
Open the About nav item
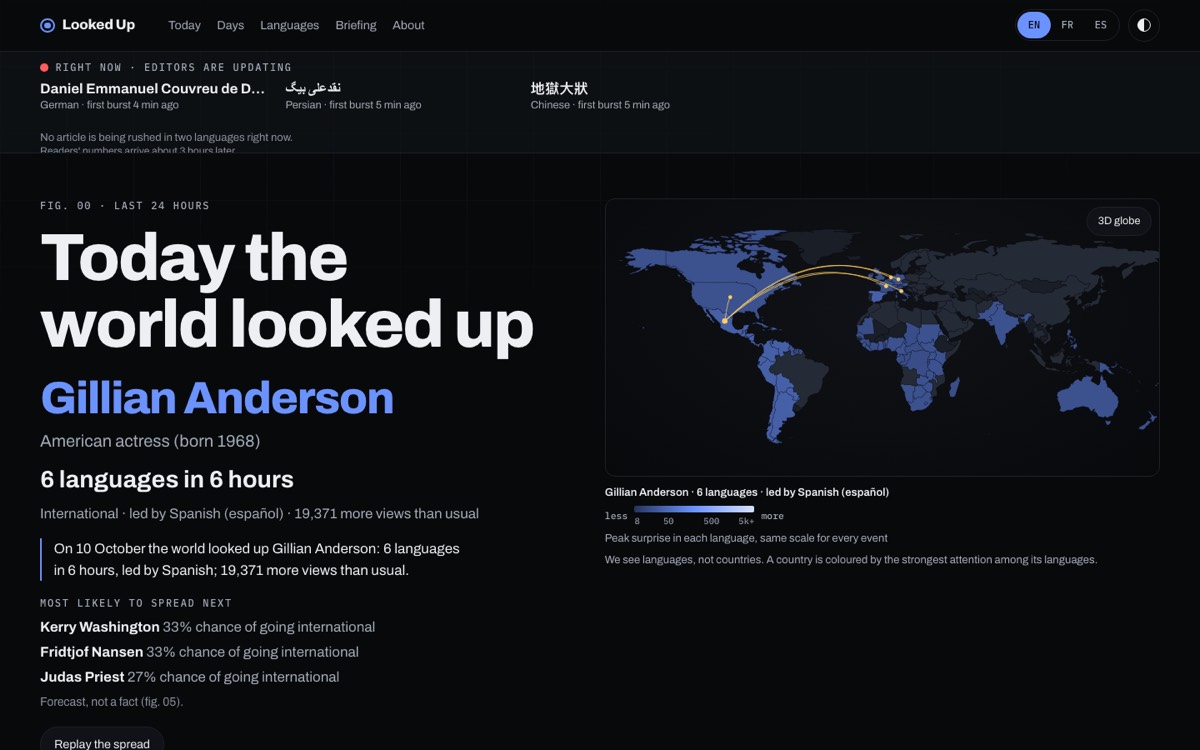[x=408, y=25]
